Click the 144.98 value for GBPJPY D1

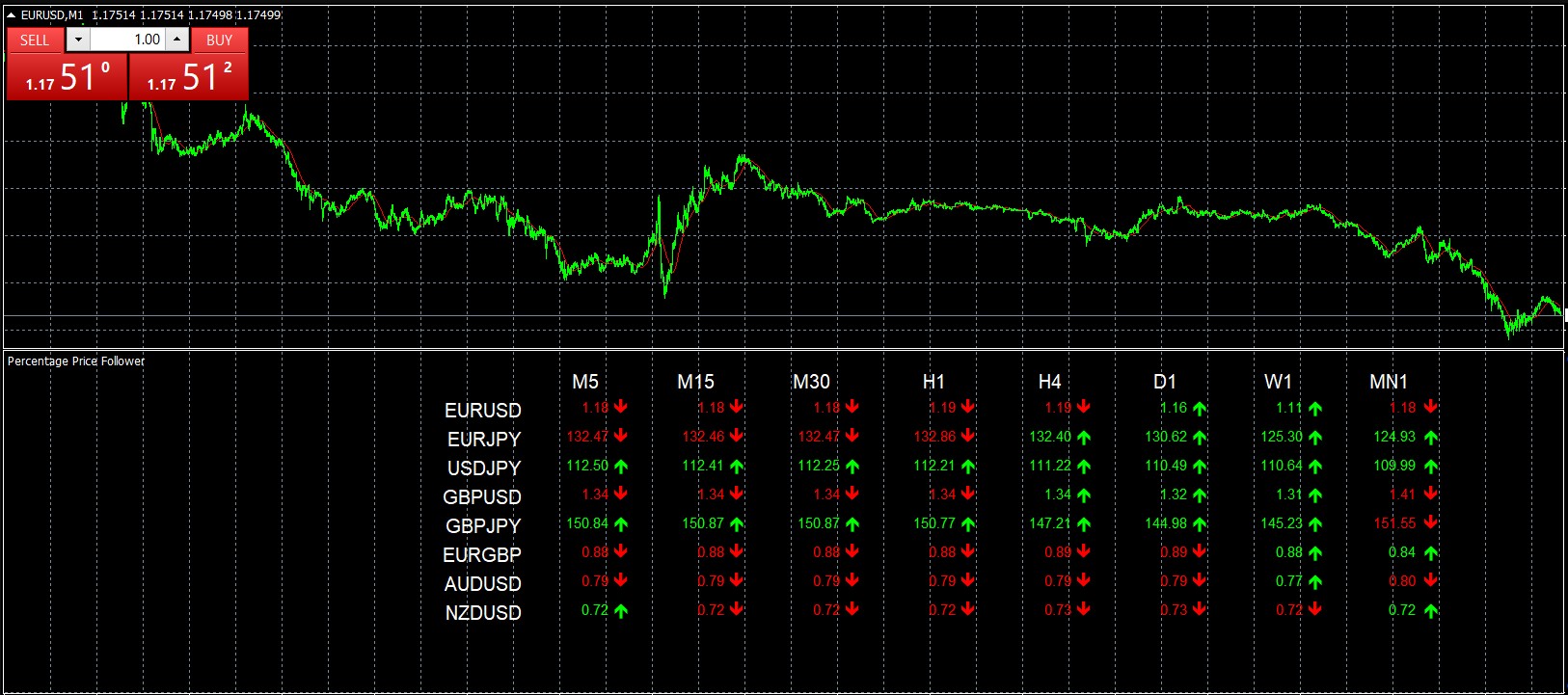(1166, 523)
